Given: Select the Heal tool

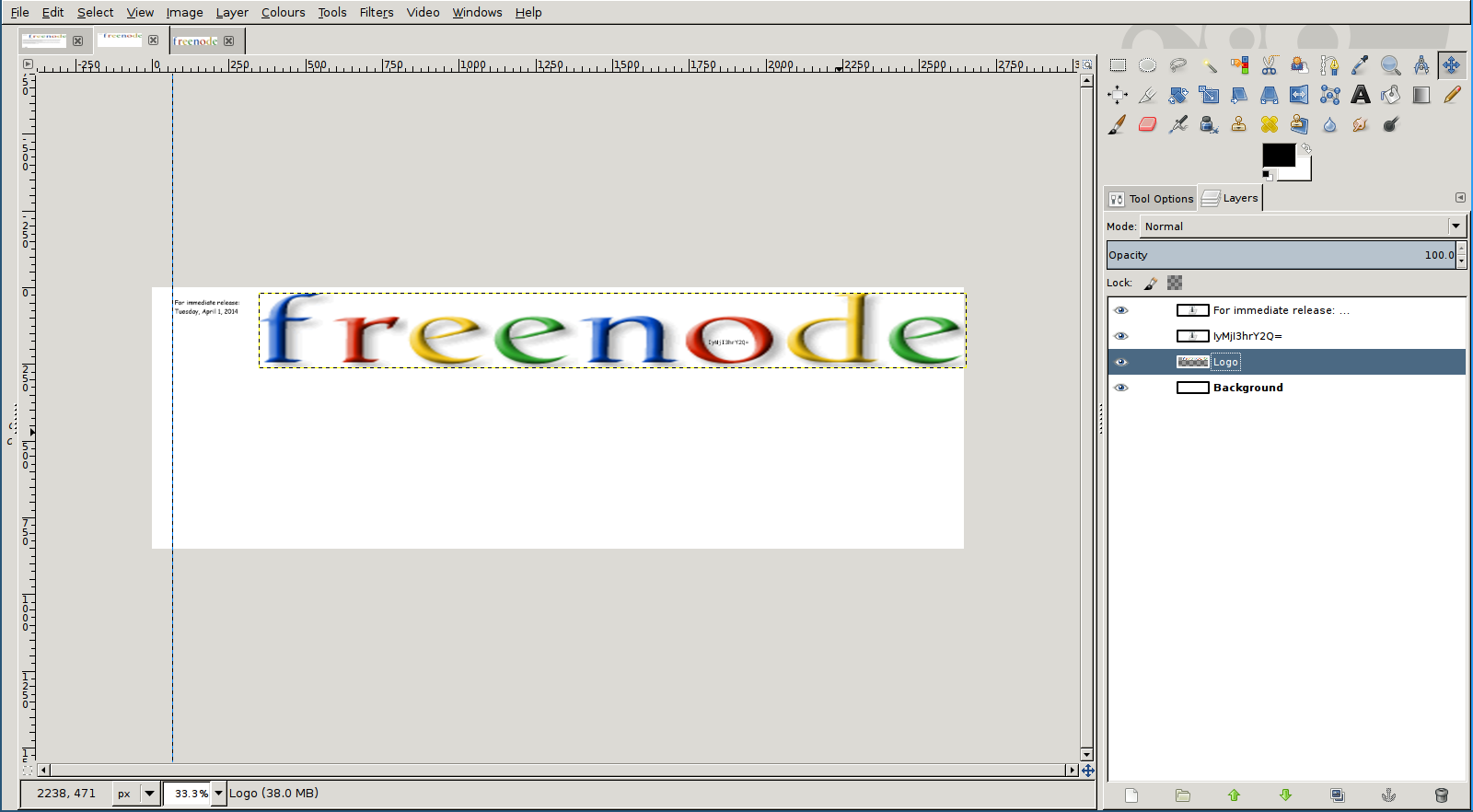Looking at the screenshot, I should pyautogui.click(x=1270, y=124).
